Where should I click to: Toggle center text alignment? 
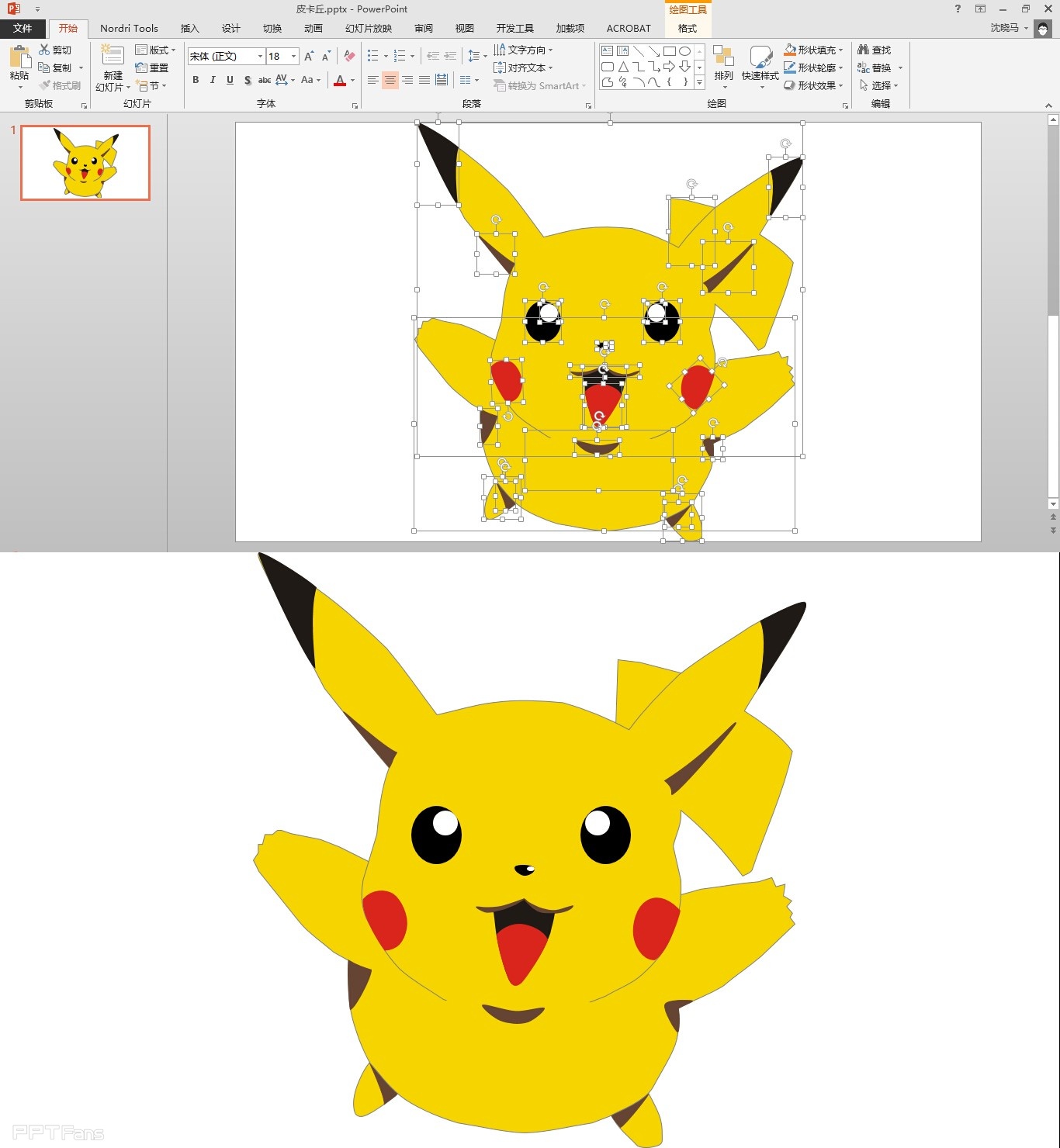390,80
